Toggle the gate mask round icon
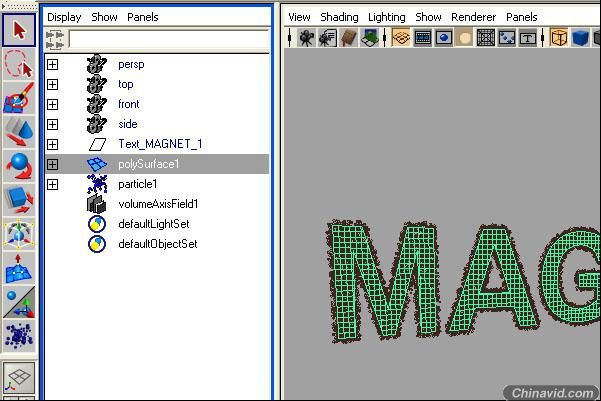Screen dimensions: 601x401 pyautogui.click(x=465, y=38)
